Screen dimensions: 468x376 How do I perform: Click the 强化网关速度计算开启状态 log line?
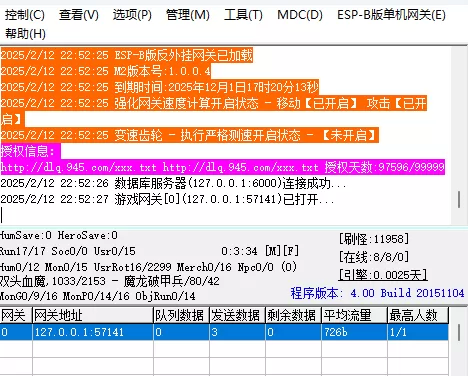pyautogui.click(x=213, y=111)
